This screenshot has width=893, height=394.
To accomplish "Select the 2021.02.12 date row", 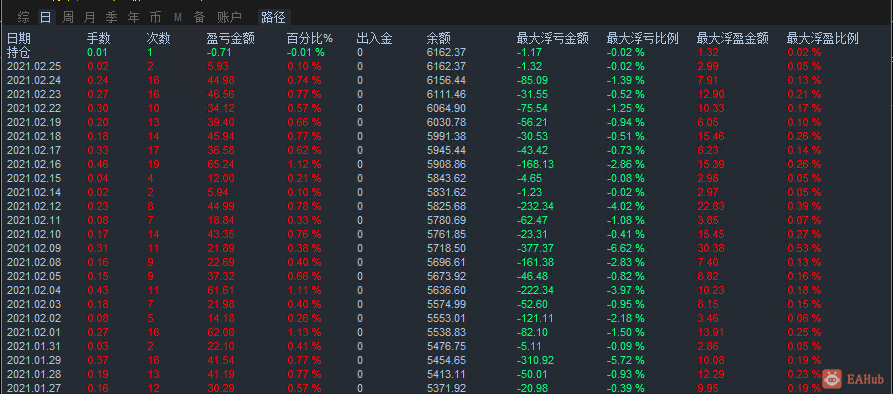I will click(x=33, y=206).
